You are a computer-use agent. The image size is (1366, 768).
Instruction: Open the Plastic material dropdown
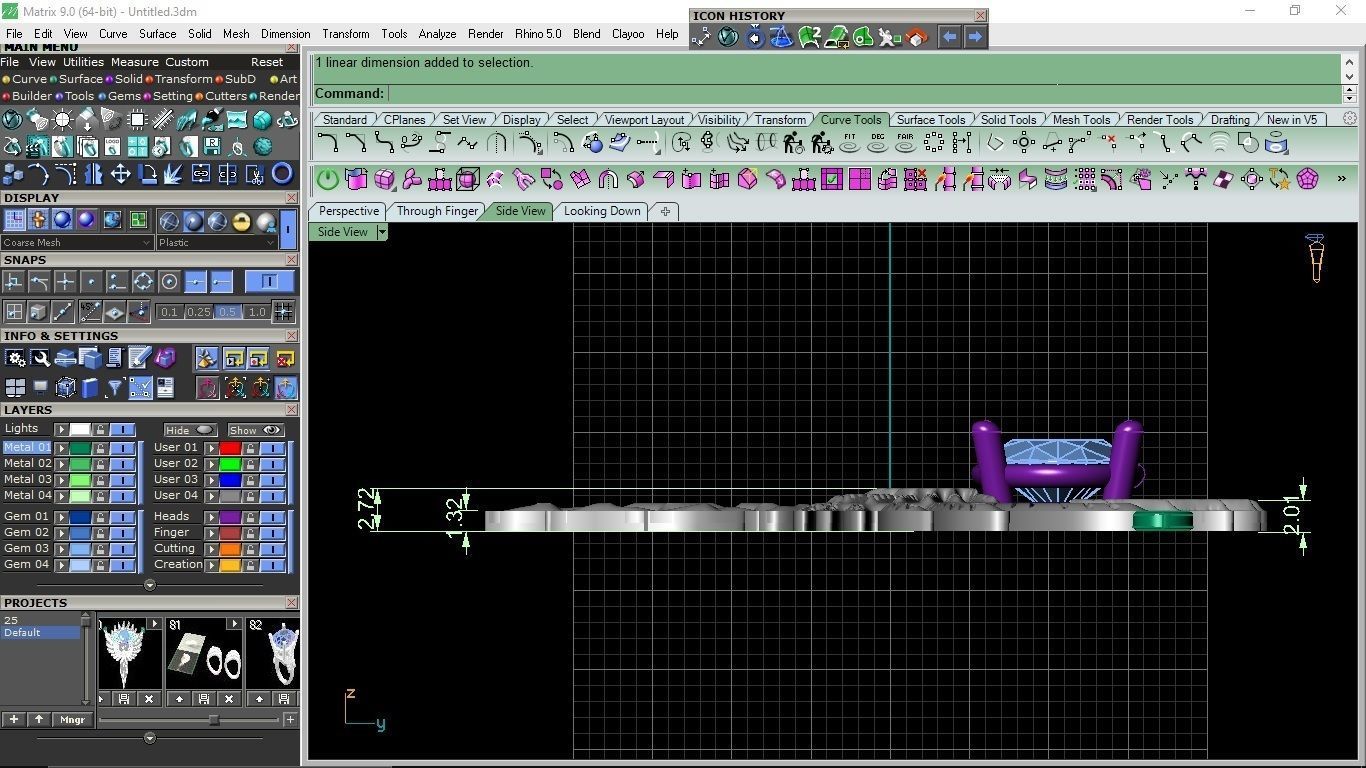[x=216, y=242]
